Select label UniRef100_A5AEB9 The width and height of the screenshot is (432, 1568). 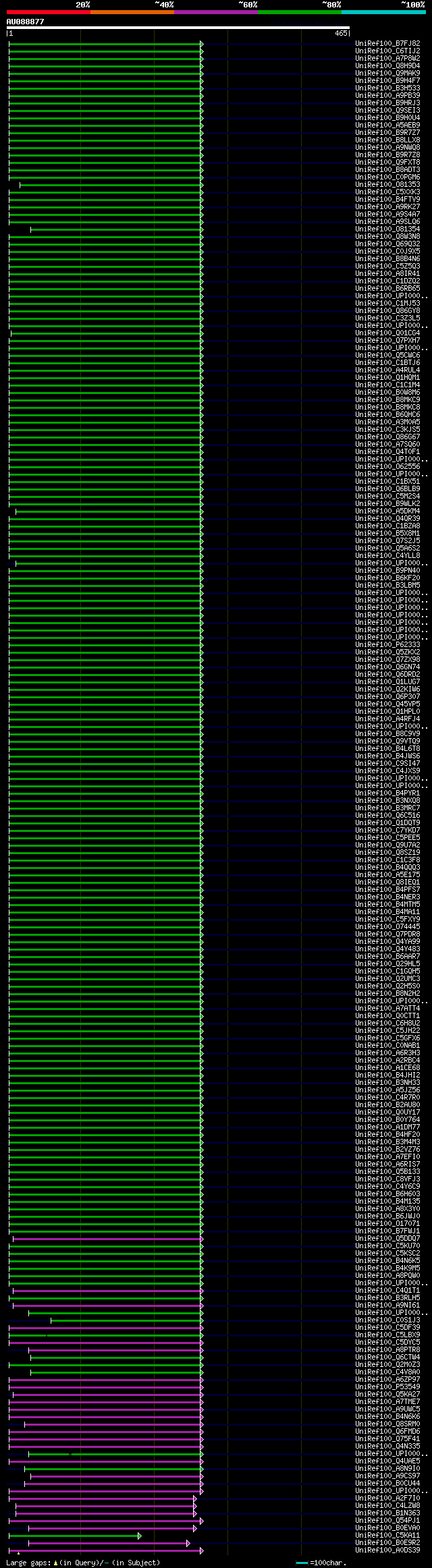[387, 125]
